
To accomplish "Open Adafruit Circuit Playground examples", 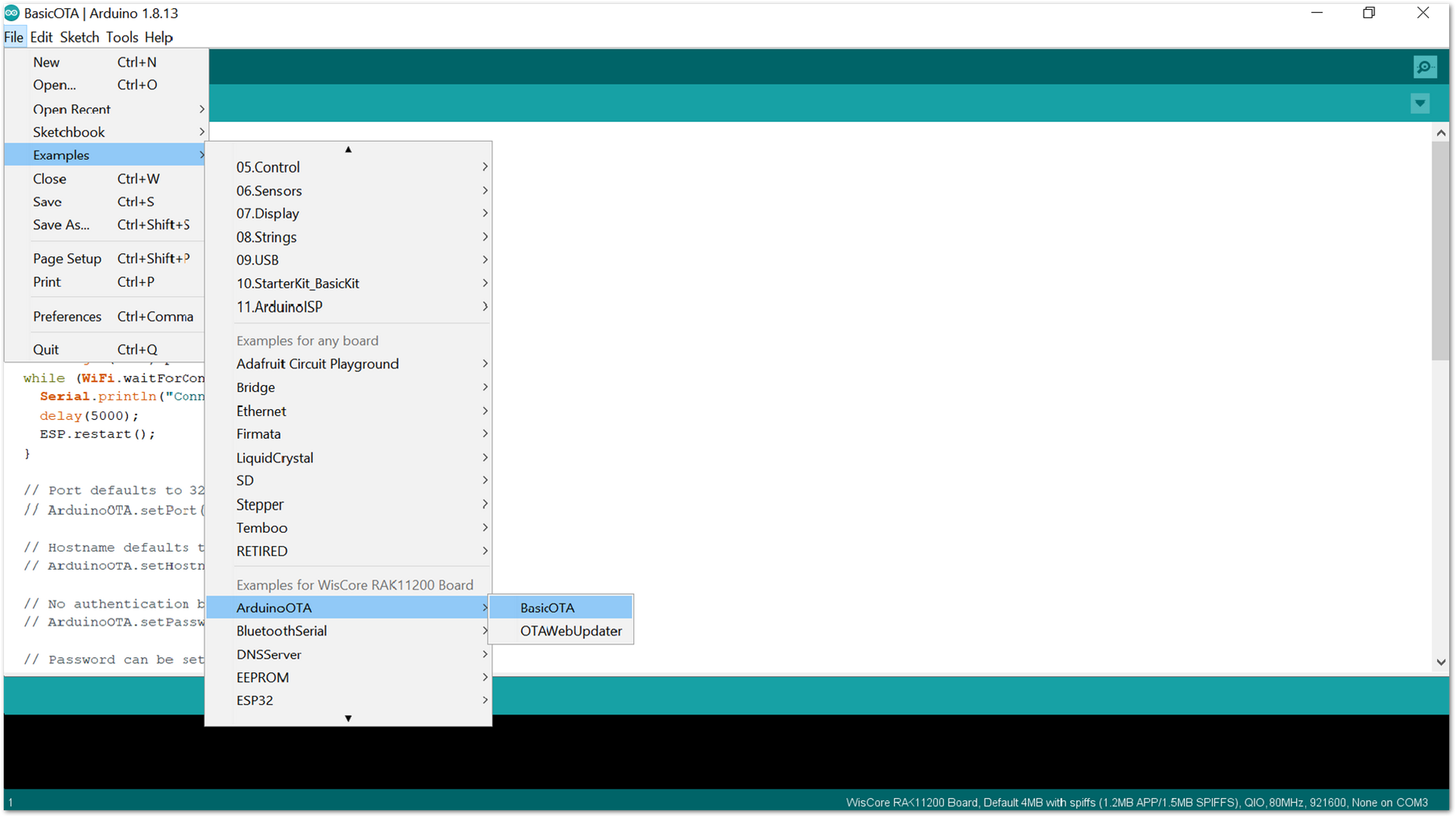I will click(349, 364).
